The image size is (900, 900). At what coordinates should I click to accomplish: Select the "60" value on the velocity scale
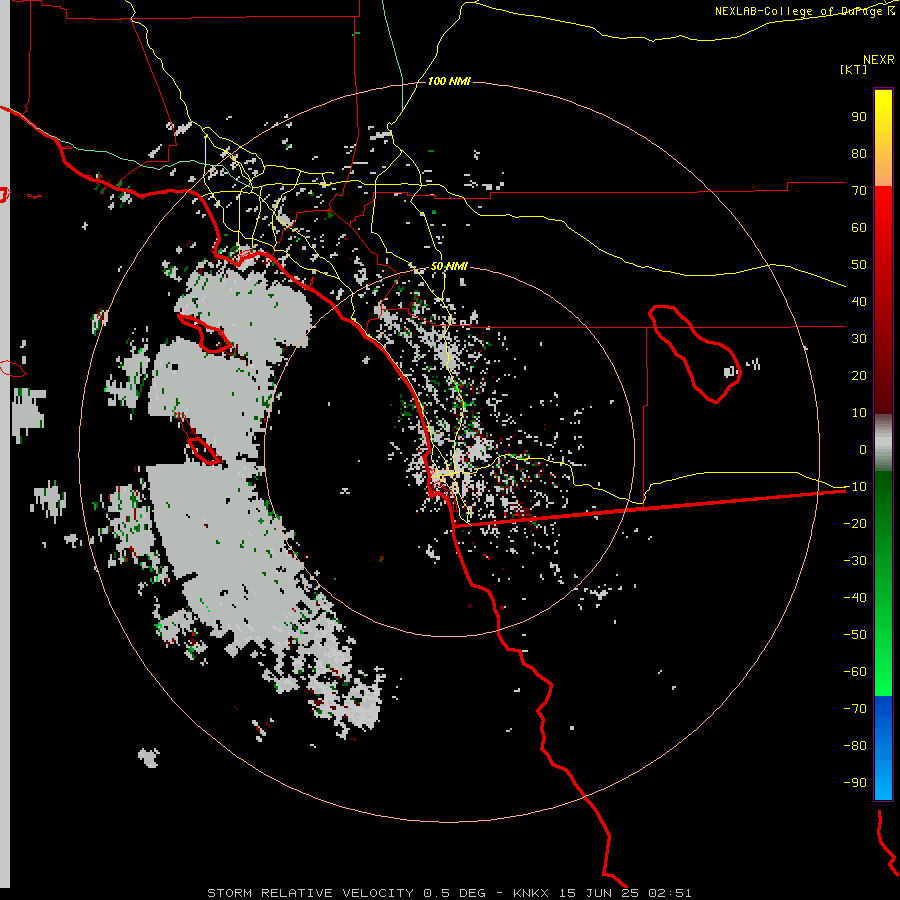tap(859, 228)
